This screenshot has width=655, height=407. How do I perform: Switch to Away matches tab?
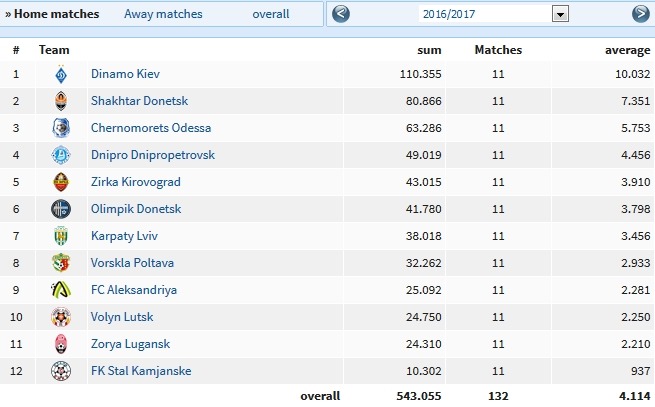tap(163, 14)
